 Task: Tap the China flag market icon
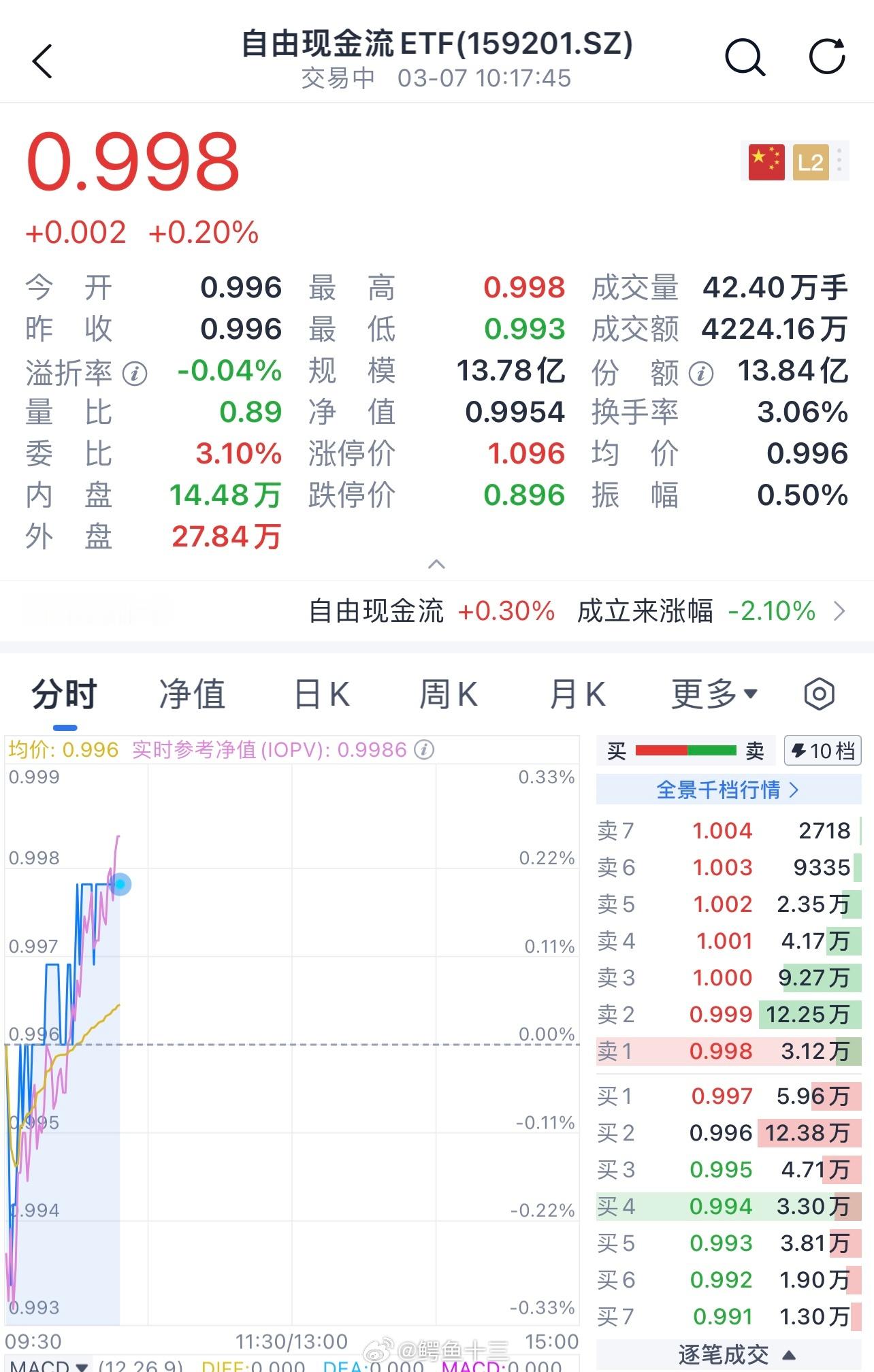click(766, 162)
